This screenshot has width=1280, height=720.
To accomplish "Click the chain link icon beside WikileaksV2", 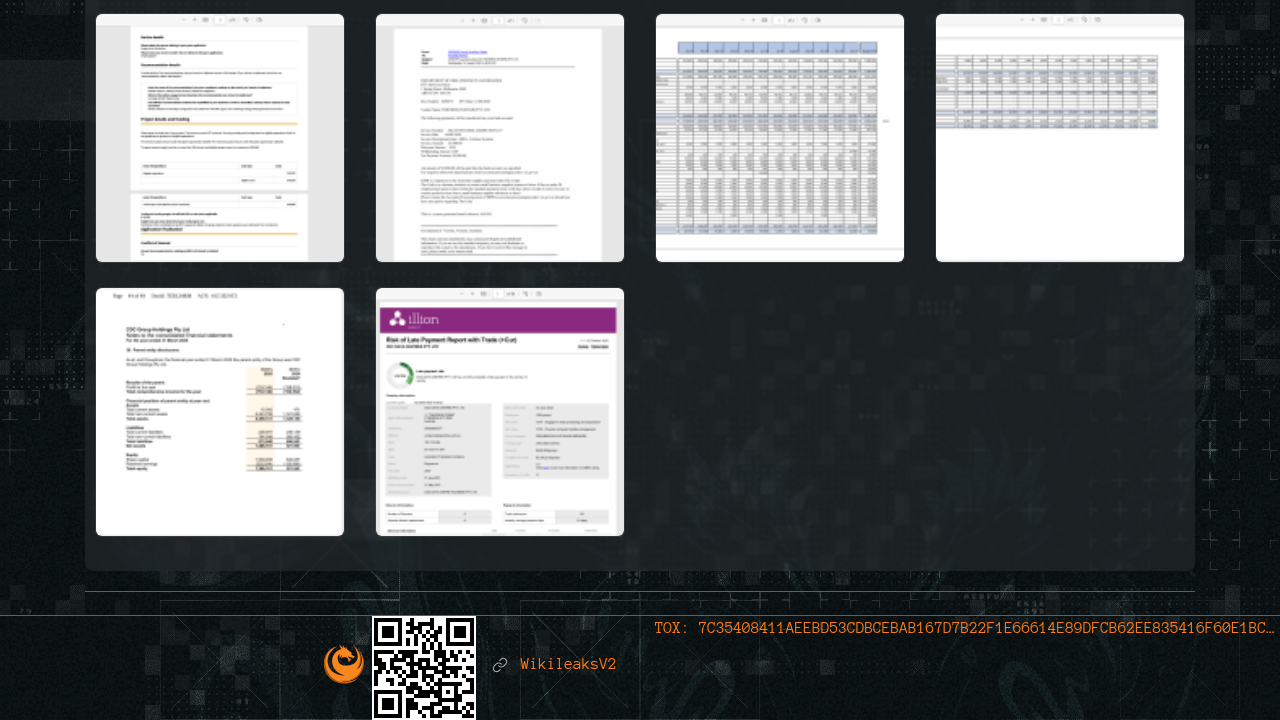I will point(500,665).
